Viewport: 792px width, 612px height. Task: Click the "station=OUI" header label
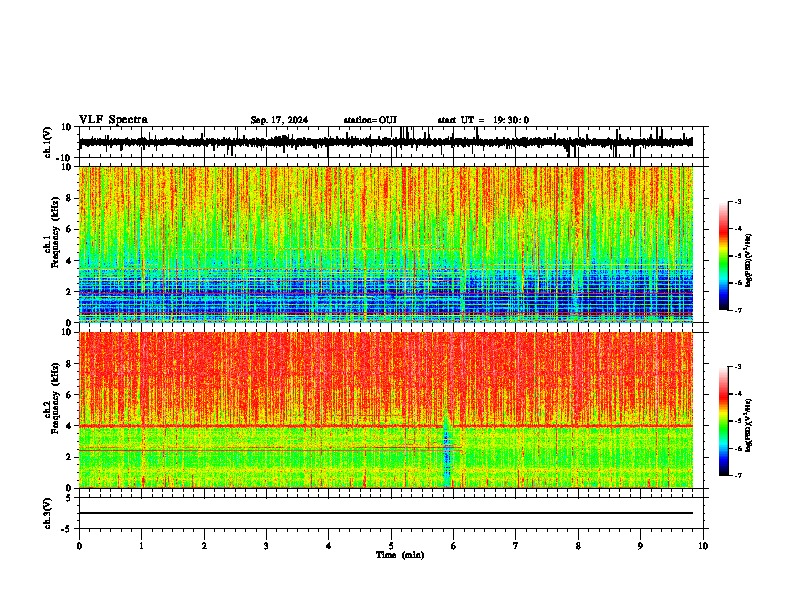tap(370, 120)
